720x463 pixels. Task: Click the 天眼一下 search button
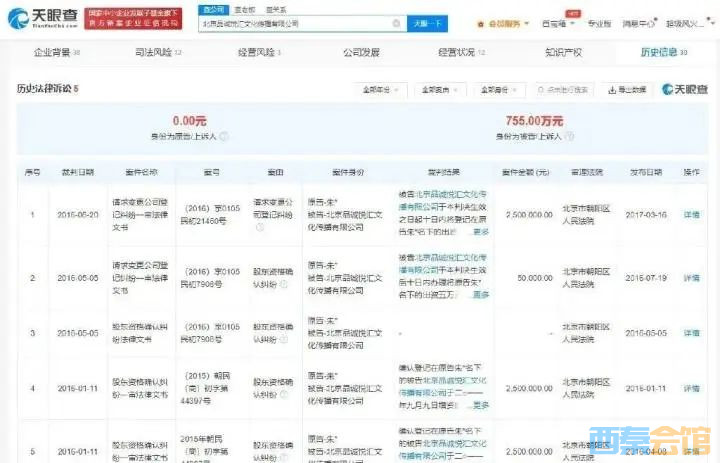pyautogui.click(x=427, y=23)
